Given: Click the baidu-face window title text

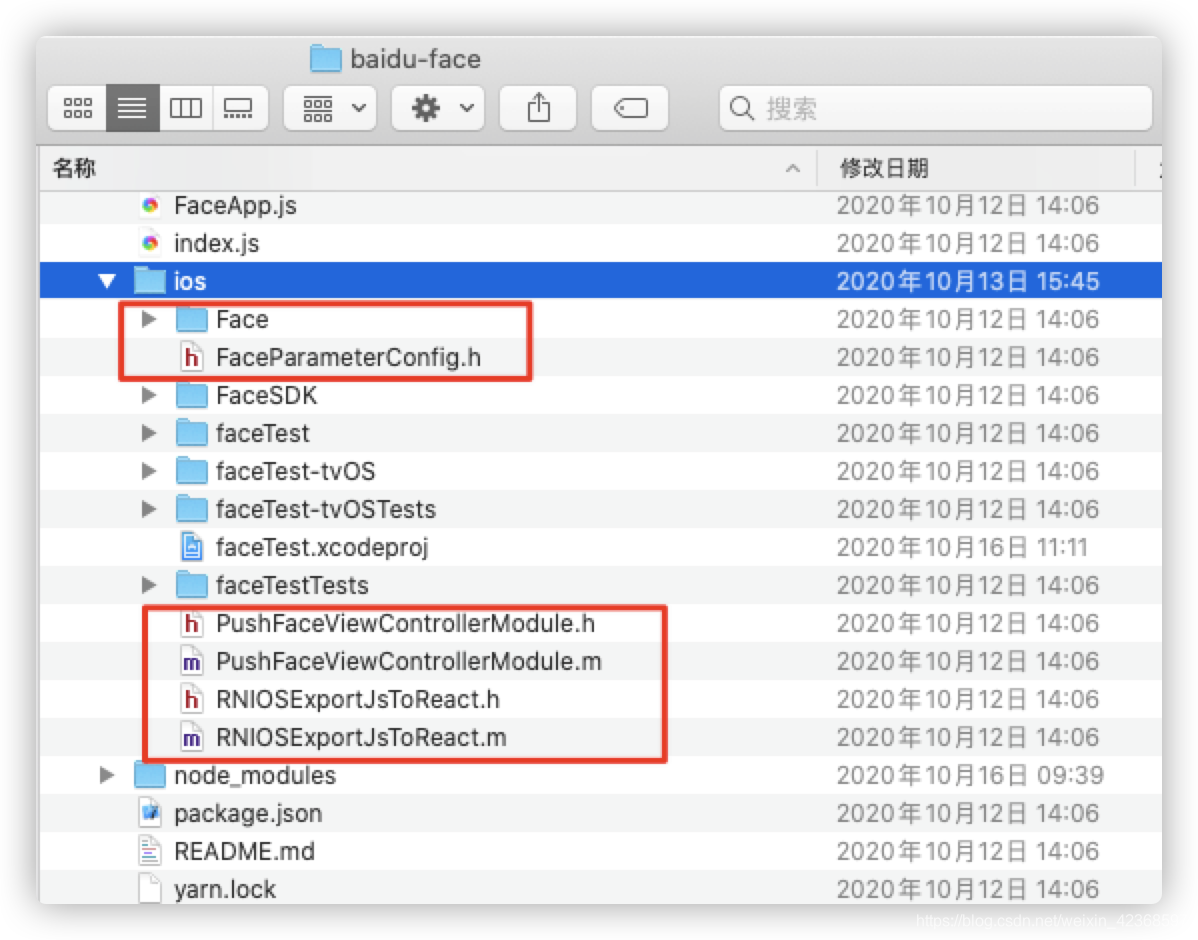Looking at the screenshot, I should coord(415,59).
